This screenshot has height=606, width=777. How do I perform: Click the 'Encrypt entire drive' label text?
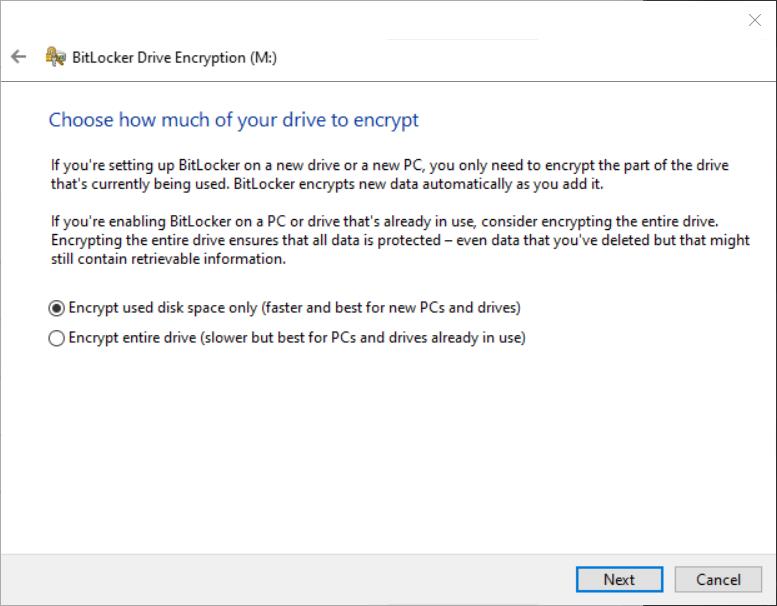click(132, 338)
